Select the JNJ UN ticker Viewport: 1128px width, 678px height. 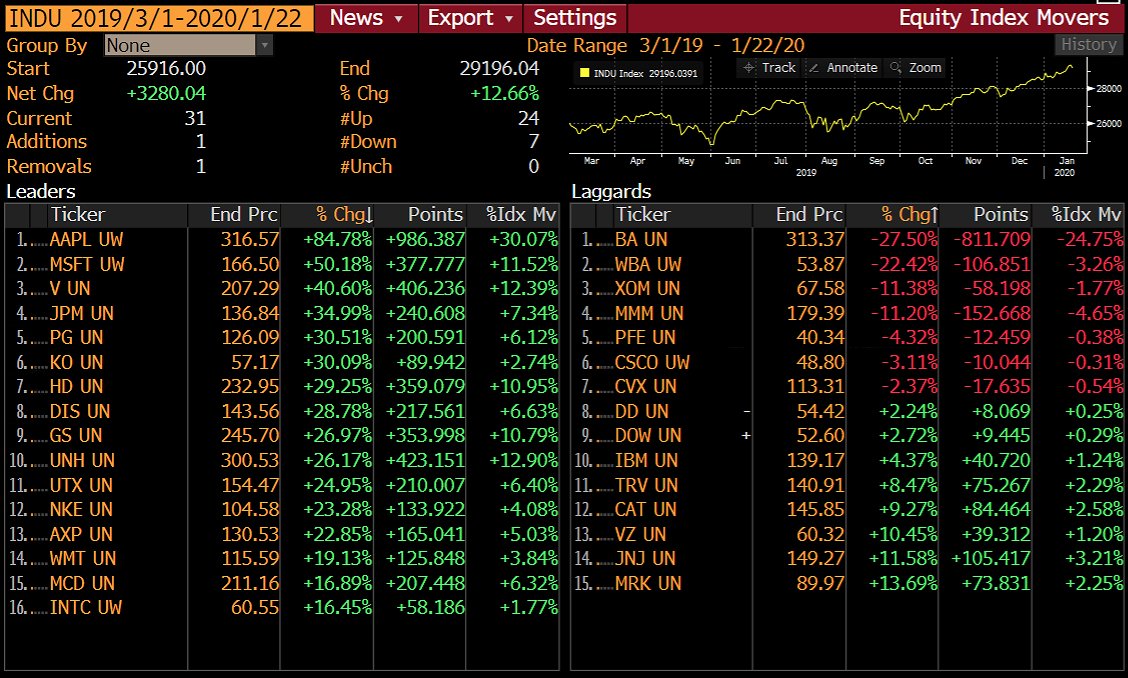(x=645, y=559)
